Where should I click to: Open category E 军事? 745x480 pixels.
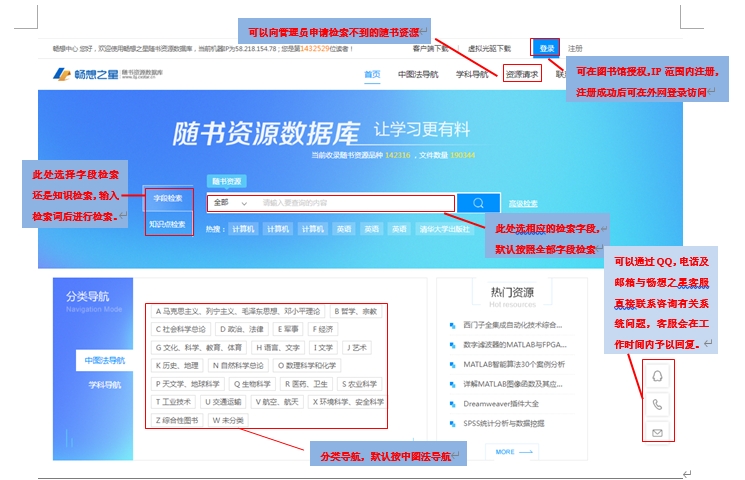point(288,329)
